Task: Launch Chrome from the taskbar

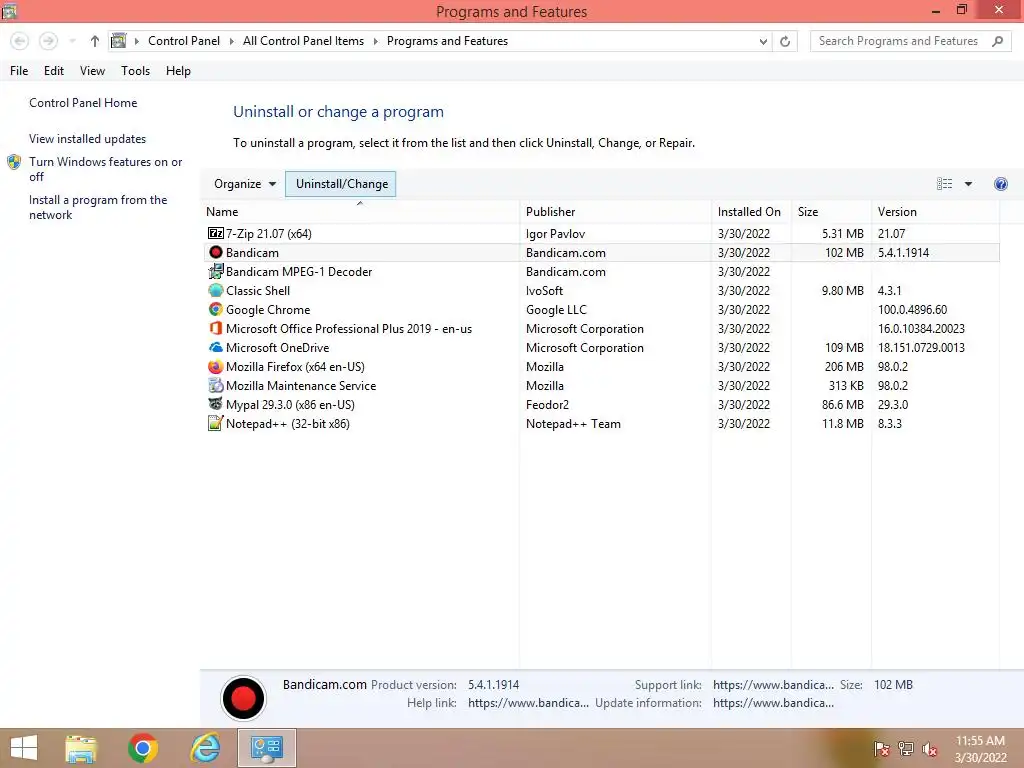Action: tap(142, 748)
